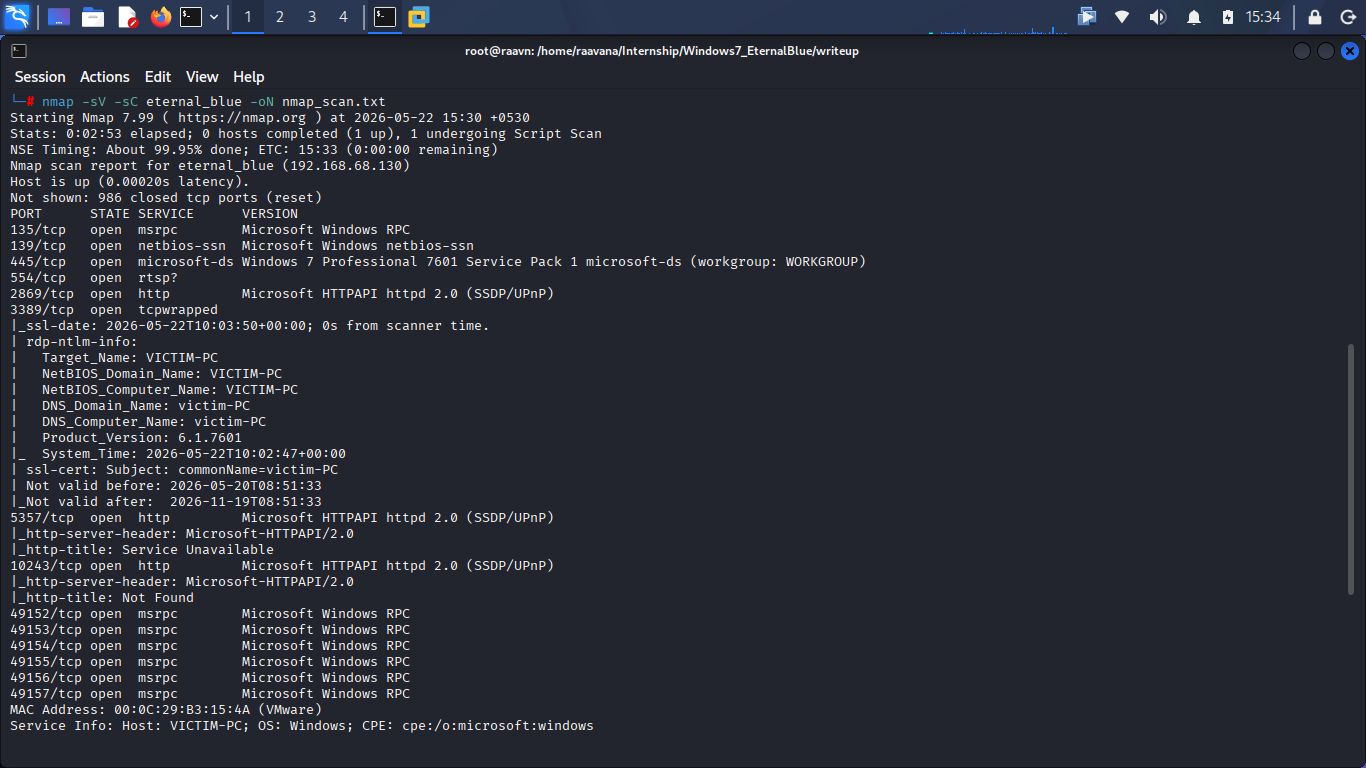Launch Firefox from the panel

click(161, 17)
